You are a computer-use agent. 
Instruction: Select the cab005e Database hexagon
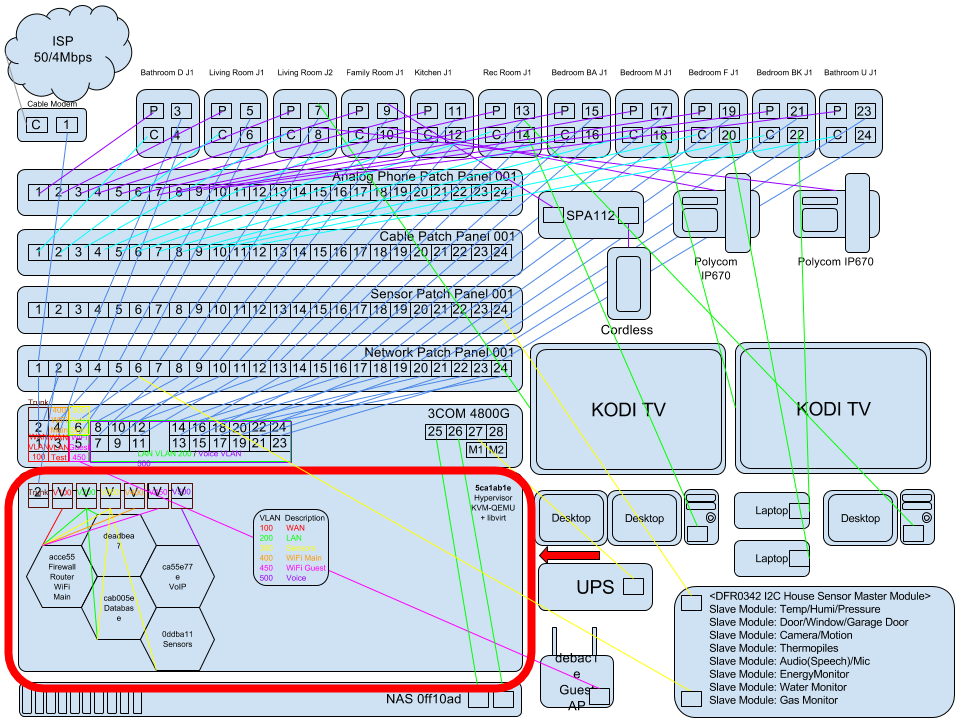point(119,607)
